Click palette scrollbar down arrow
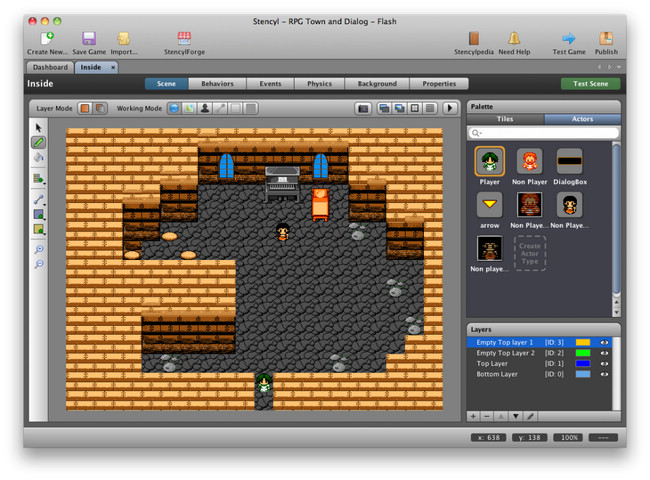 (616, 312)
